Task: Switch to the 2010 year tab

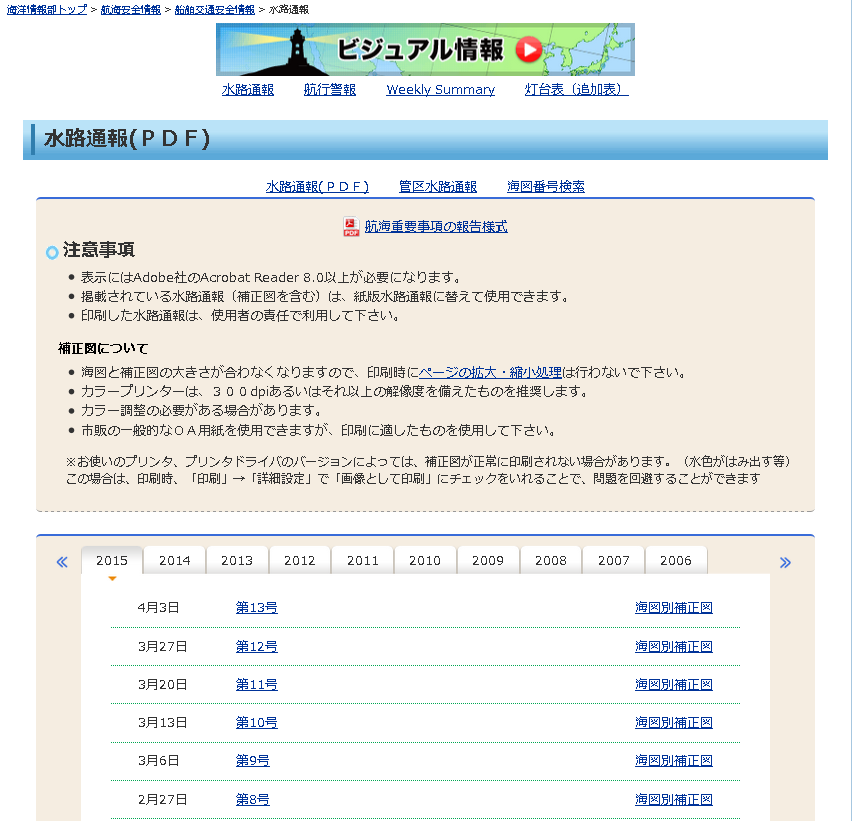Action: coord(425,561)
